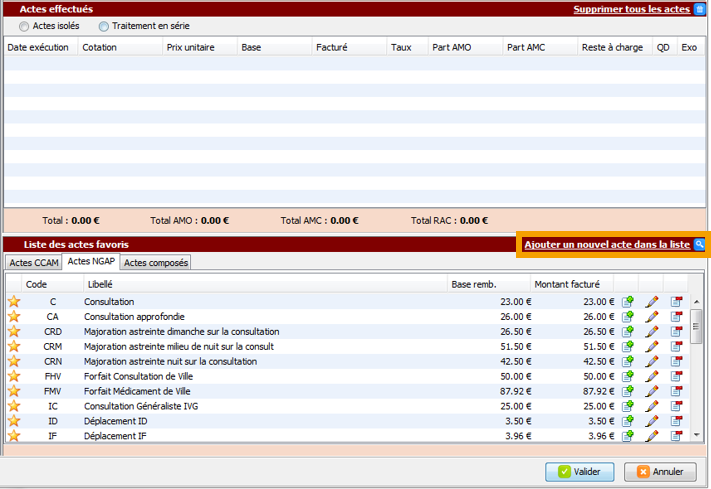Edit the Consultation approfondie act with pencil

click(652, 317)
